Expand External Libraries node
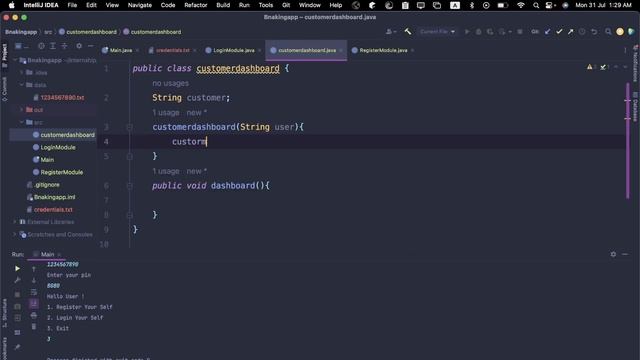 click(15, 222)
